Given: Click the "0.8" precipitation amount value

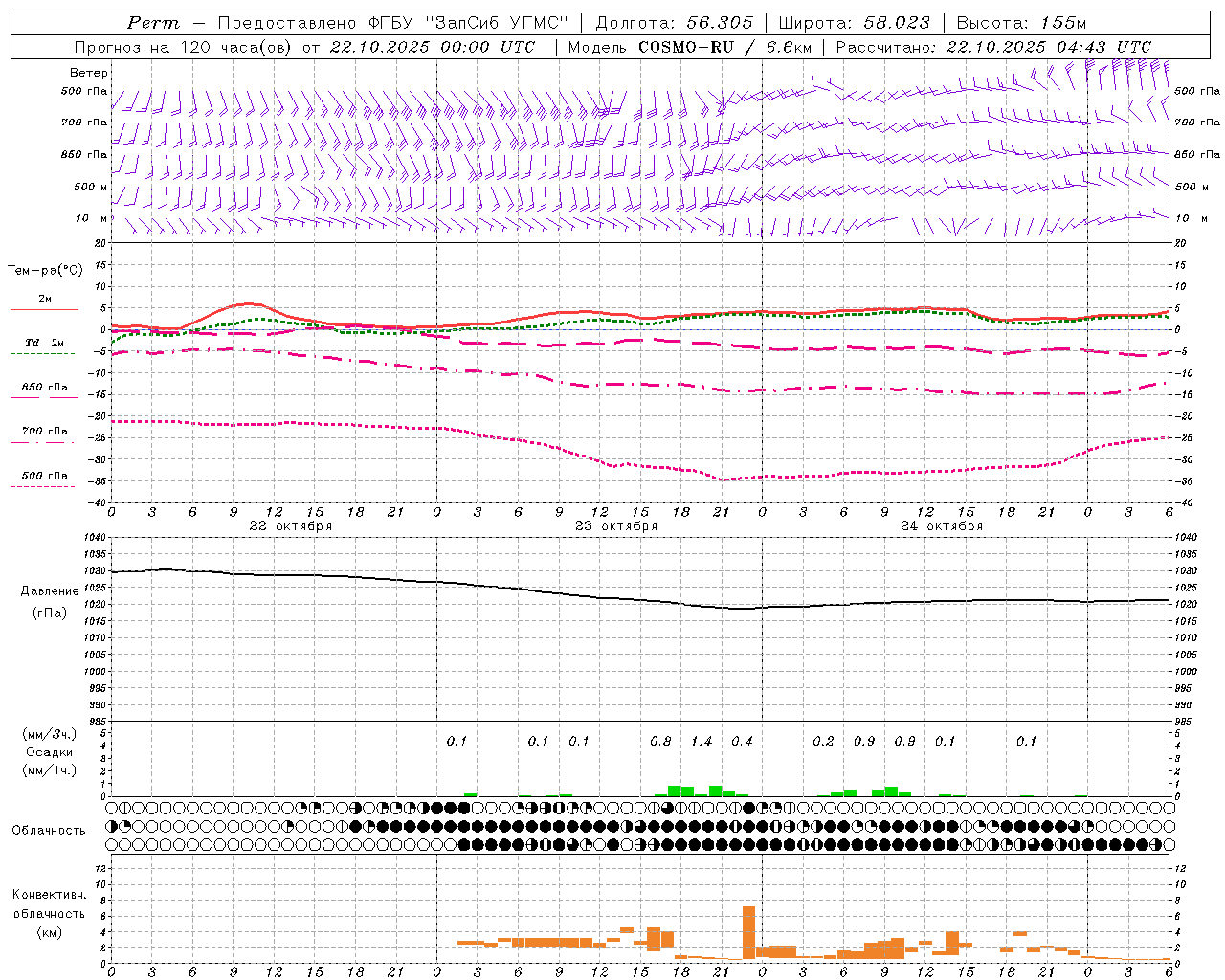Looking at the screenshot, I should [x=660, y=741].
